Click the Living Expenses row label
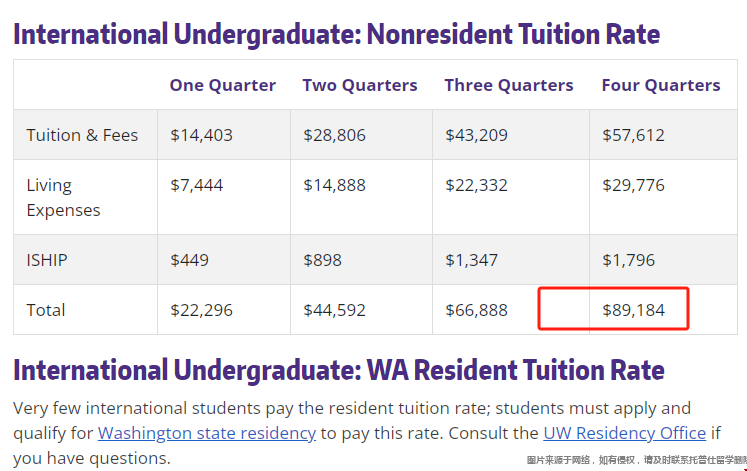Image resolution: width=747 pixels, height=471 pixels. 63,198
